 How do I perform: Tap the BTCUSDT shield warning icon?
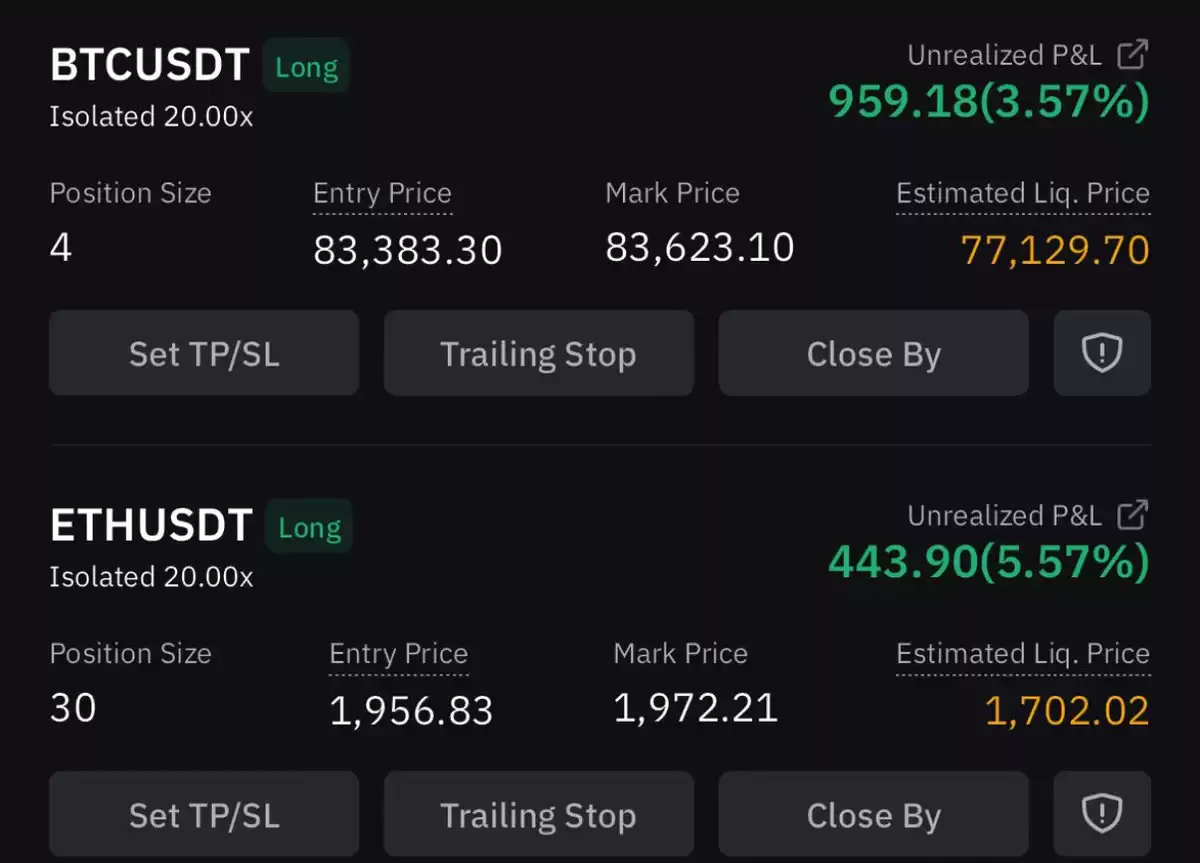coord(1102,353)
